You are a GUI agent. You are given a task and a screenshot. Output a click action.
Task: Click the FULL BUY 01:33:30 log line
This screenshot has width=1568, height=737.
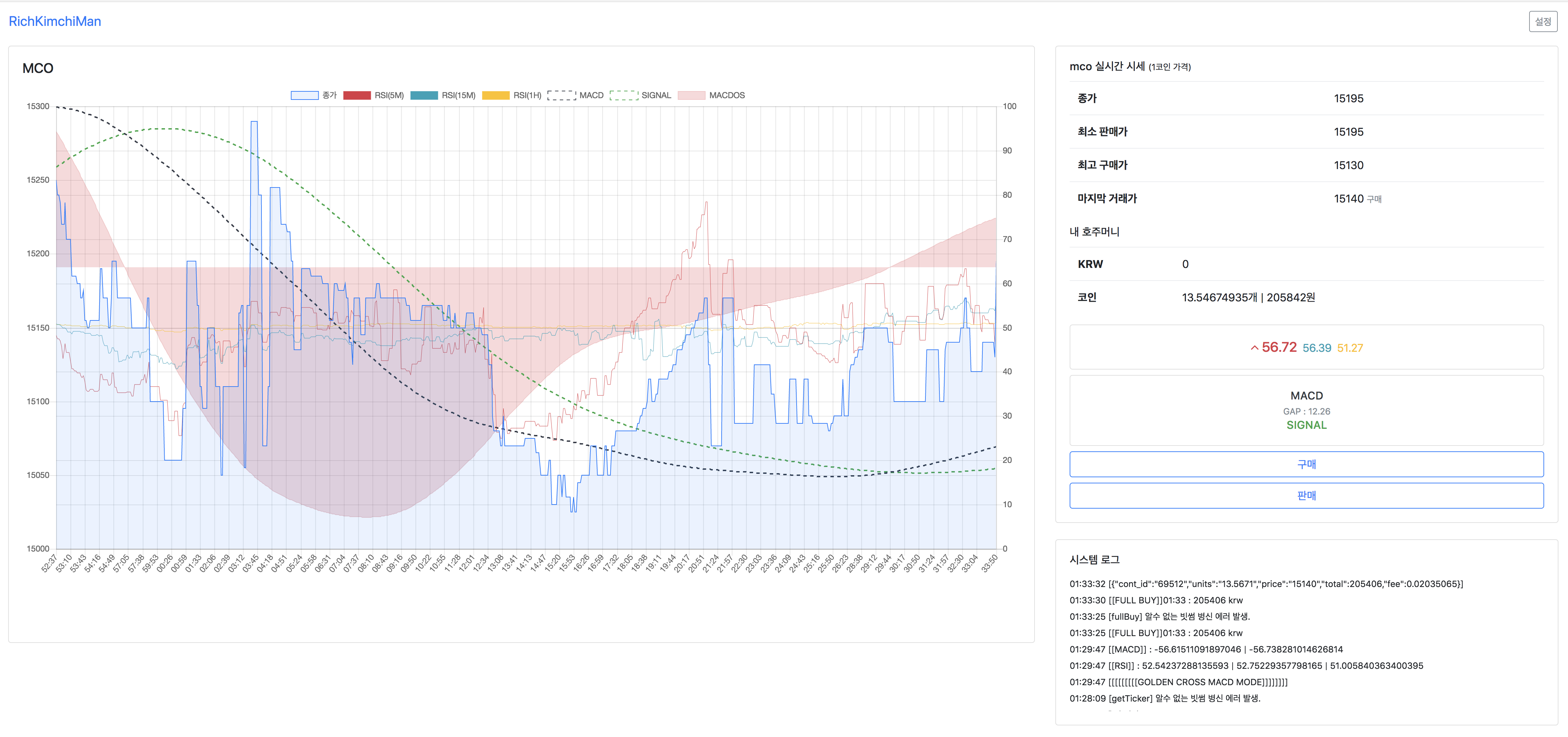click(1156, 600)
